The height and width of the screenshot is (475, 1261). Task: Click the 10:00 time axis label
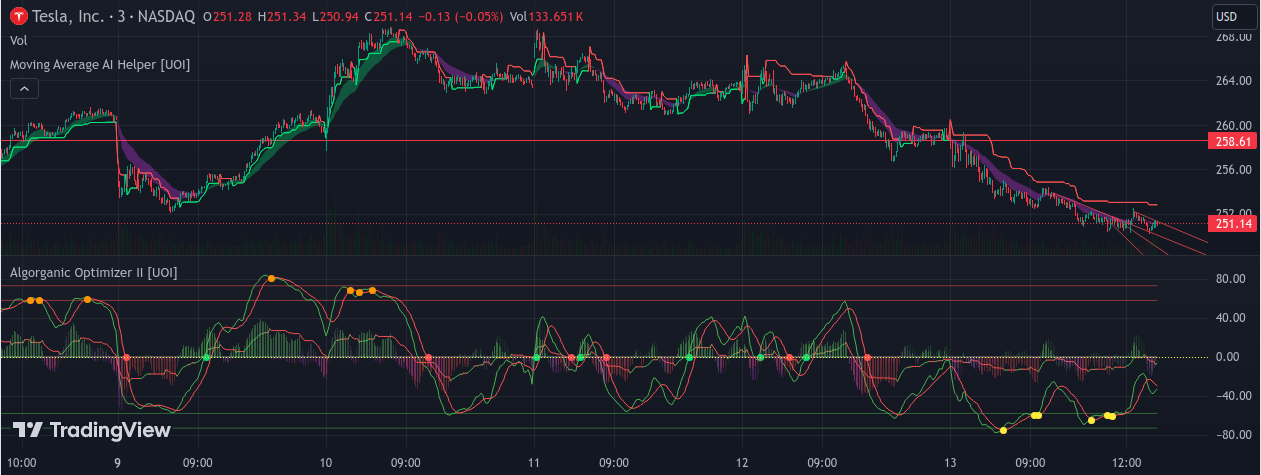point(22,464)
